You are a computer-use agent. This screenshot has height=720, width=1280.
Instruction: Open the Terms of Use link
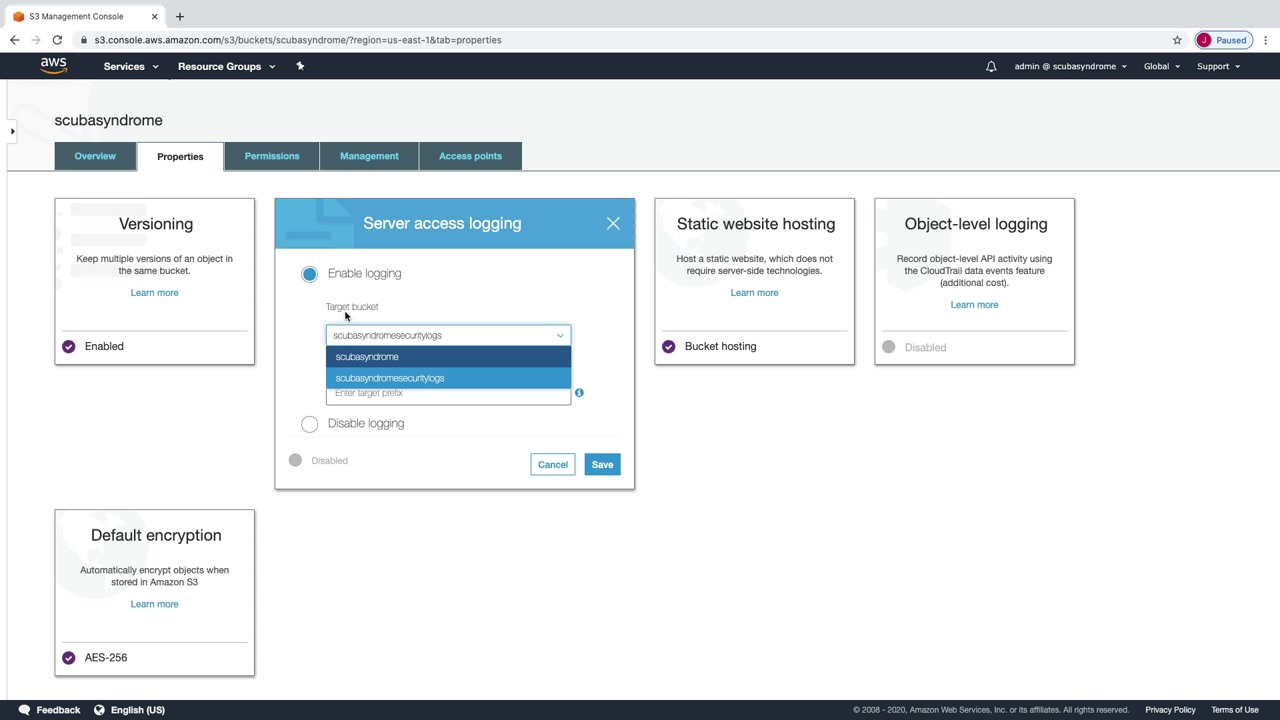(1235, 710)
